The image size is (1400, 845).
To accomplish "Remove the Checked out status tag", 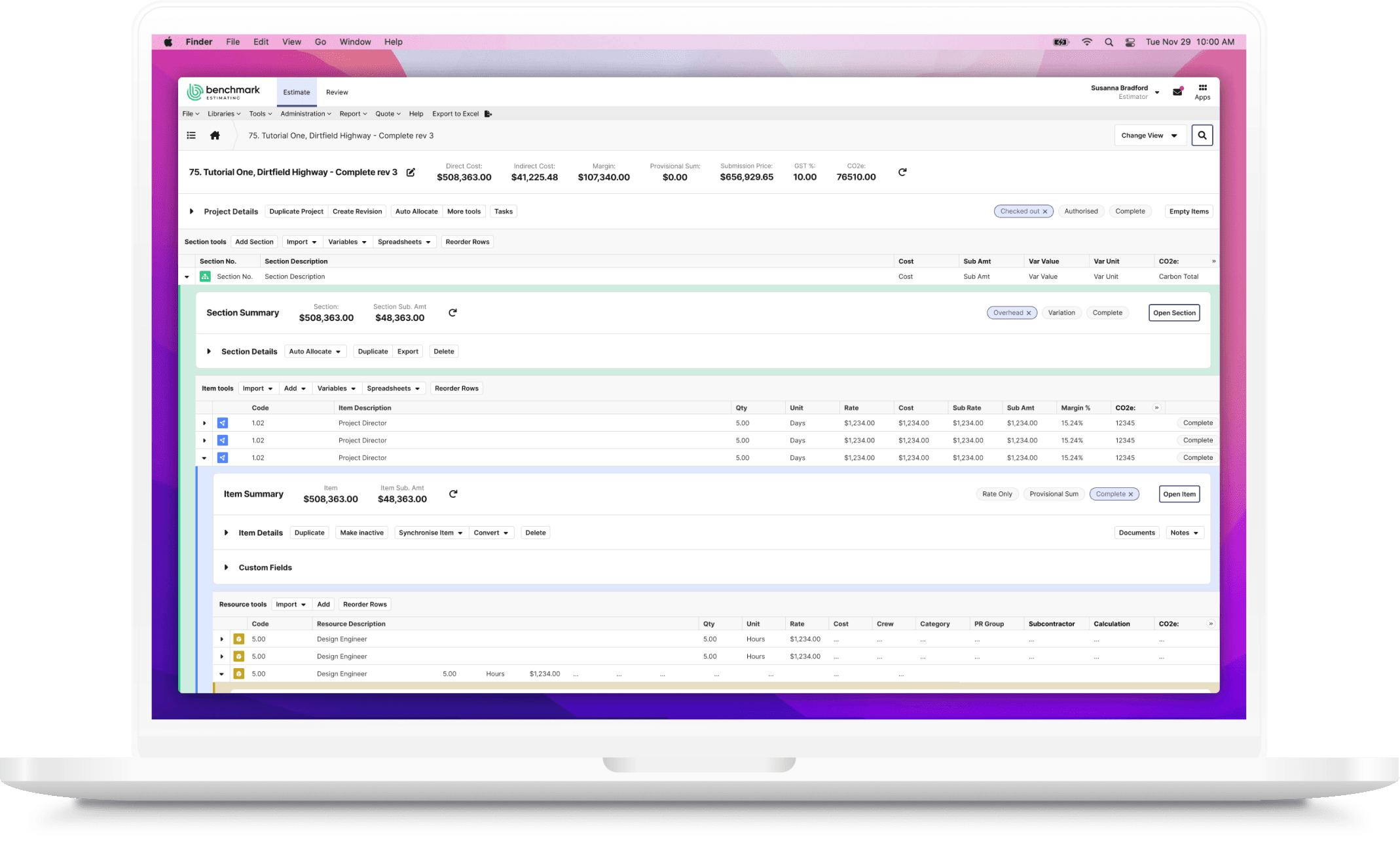I will 1045,212.
